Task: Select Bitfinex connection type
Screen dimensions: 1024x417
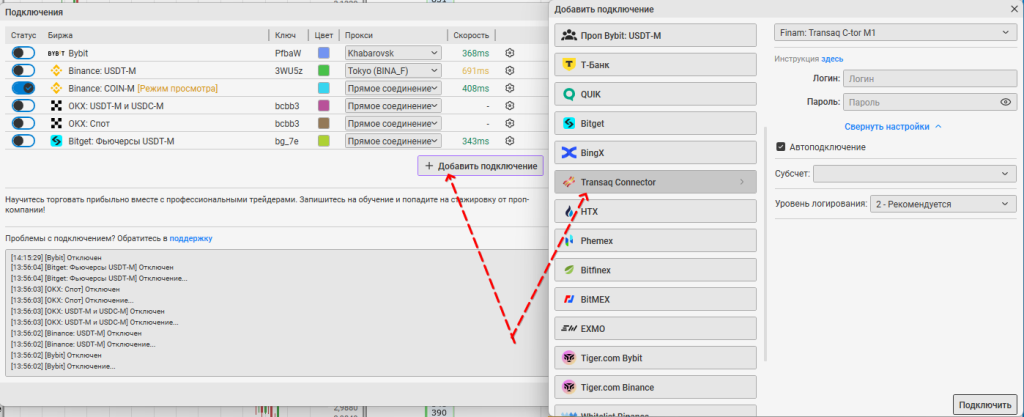Action: click(655, 270)
